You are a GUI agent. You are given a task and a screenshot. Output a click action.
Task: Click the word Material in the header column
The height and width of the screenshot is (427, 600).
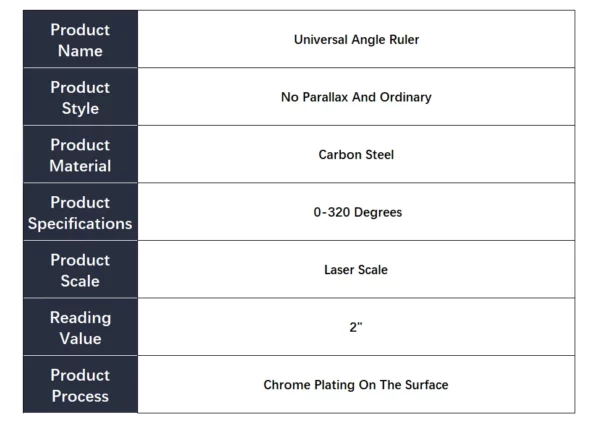click(80, 166)
